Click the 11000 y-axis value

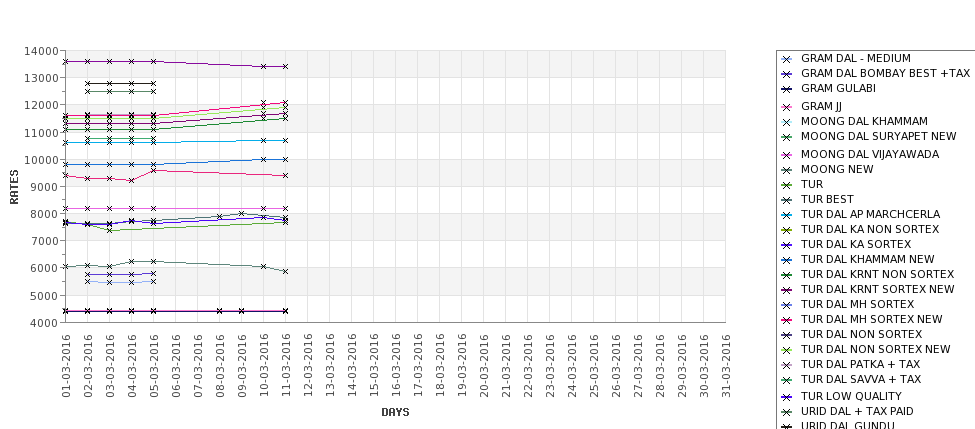click(x=42, y=133)
